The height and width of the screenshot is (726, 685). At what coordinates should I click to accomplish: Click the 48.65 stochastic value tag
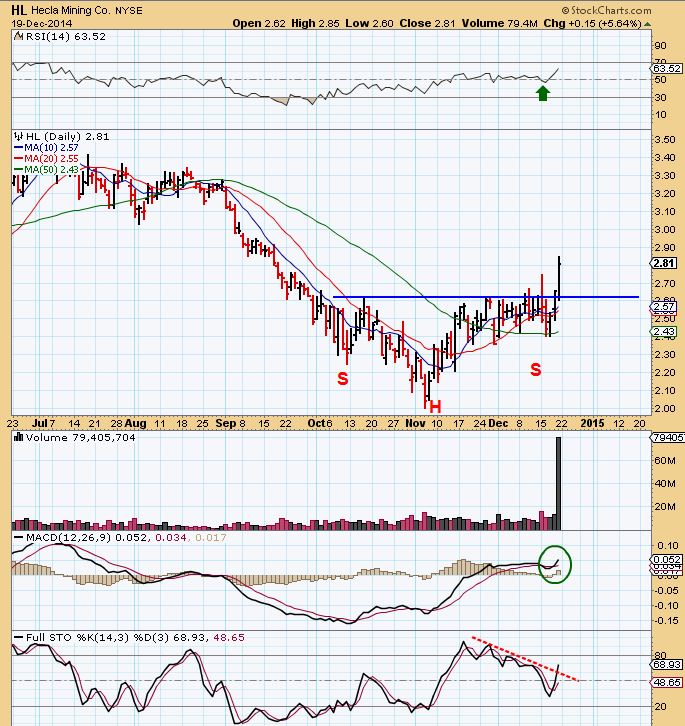[667, 682]
